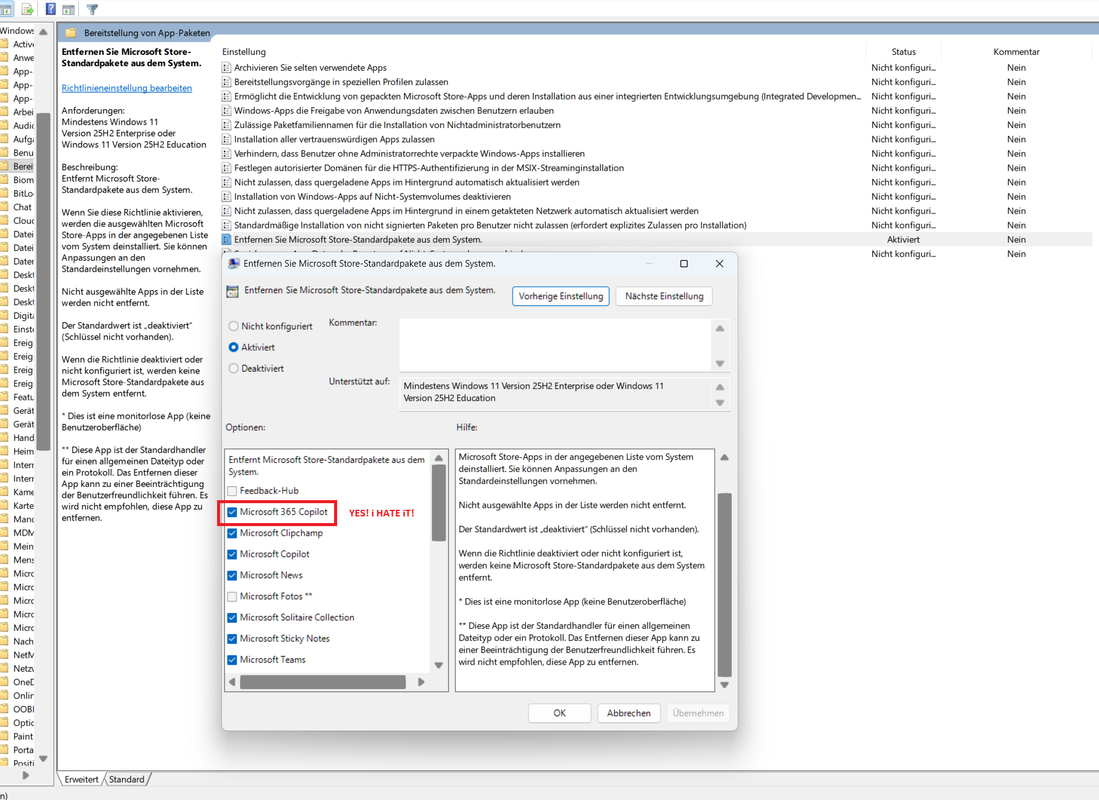
Task: Click the Optionen list scroll-down arrow
Action: pyautogui.click(x=439, y=665)
